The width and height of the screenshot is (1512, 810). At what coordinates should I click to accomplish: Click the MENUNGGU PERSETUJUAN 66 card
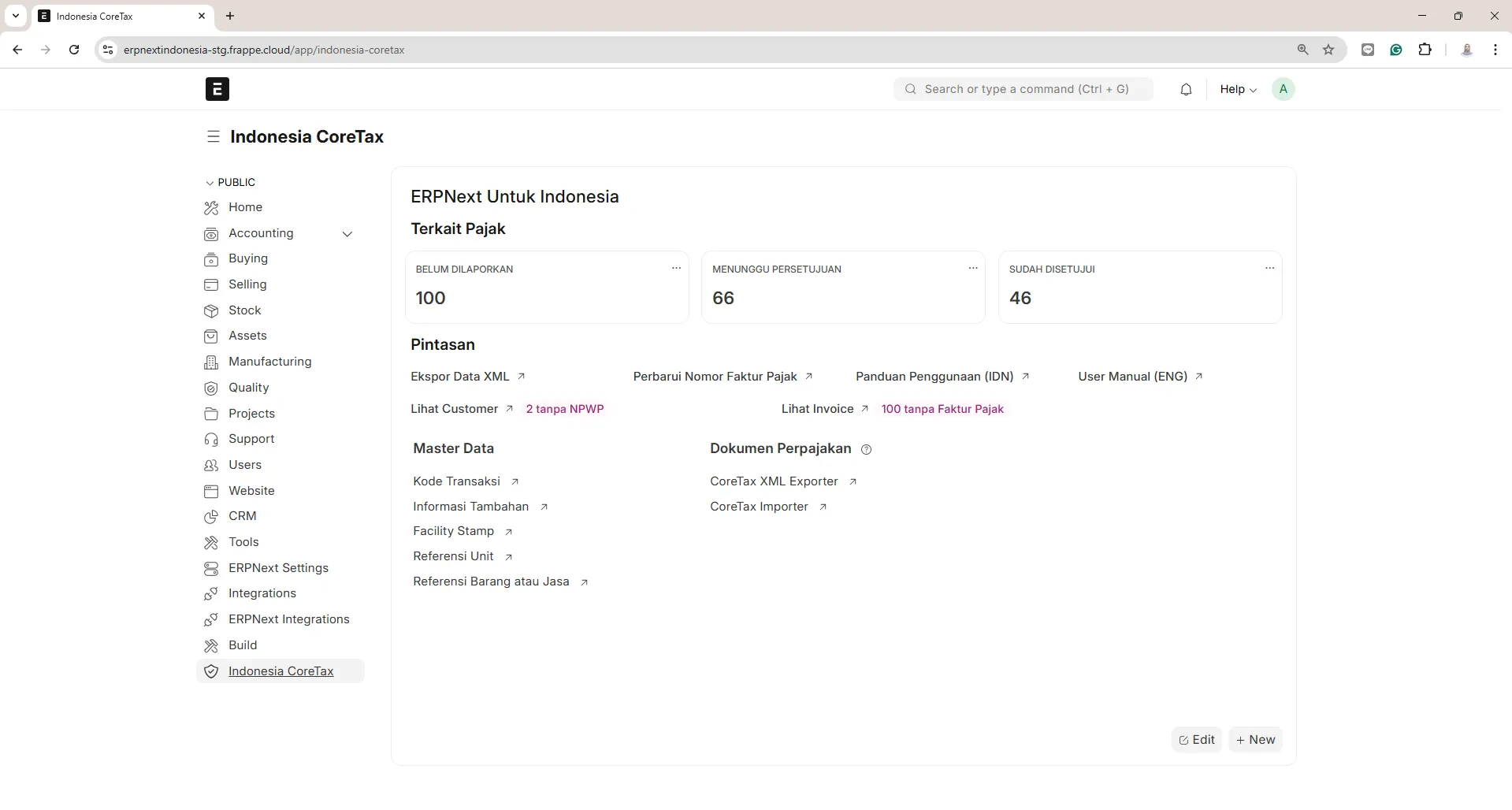843,287
